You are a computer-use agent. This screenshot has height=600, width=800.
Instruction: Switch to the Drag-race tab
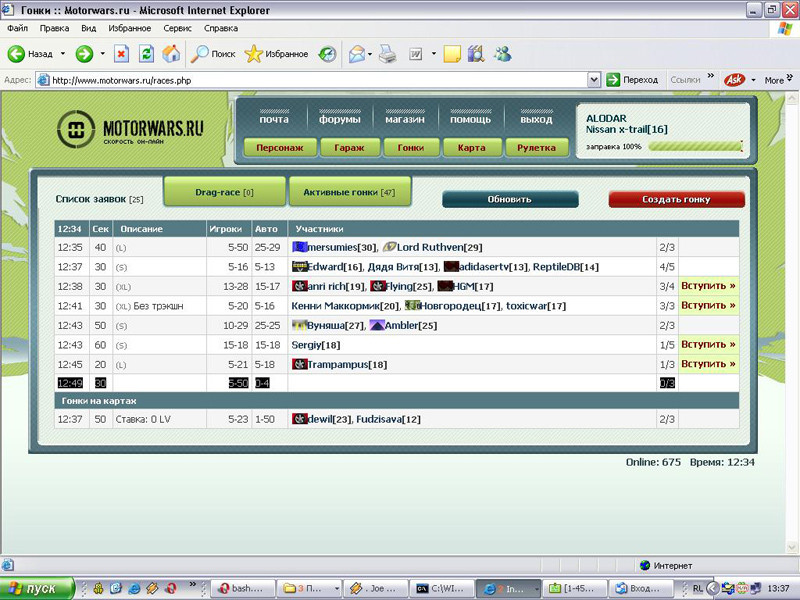(x=224, y=192)
